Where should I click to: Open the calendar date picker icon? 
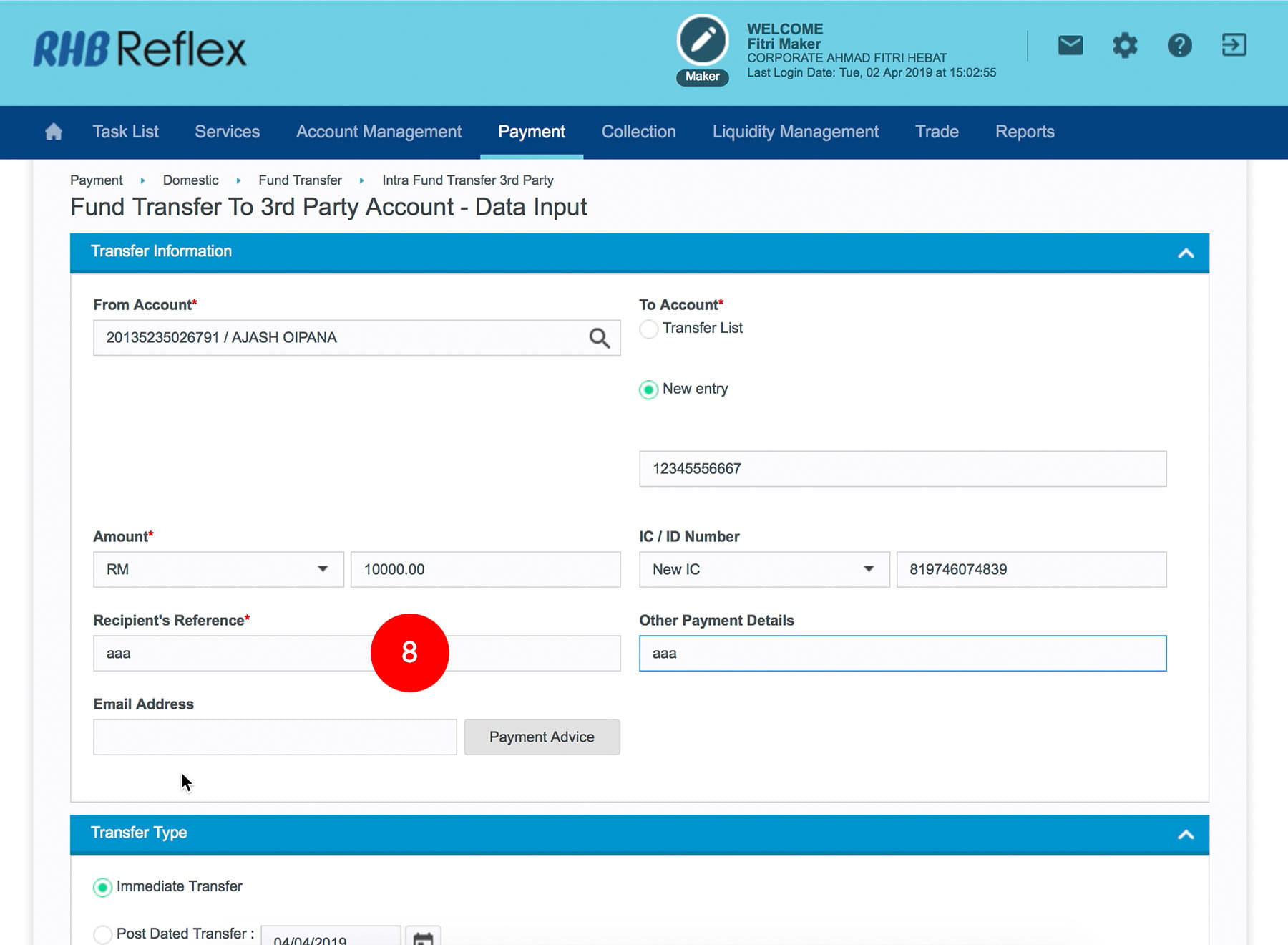click(423, 937)
